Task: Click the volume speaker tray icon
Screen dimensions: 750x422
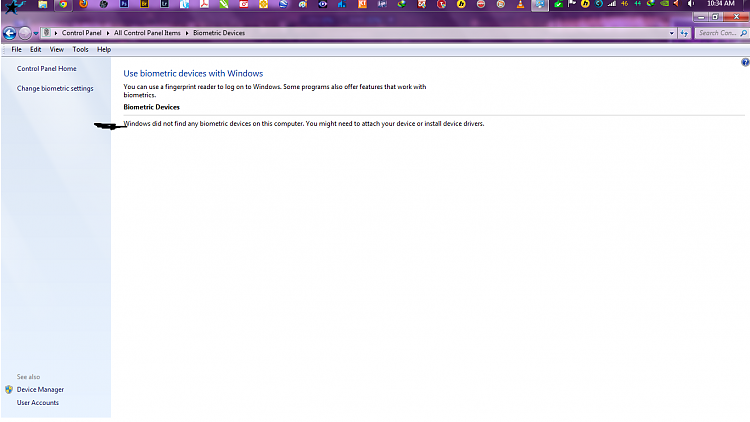Action: tap(691, 4)
